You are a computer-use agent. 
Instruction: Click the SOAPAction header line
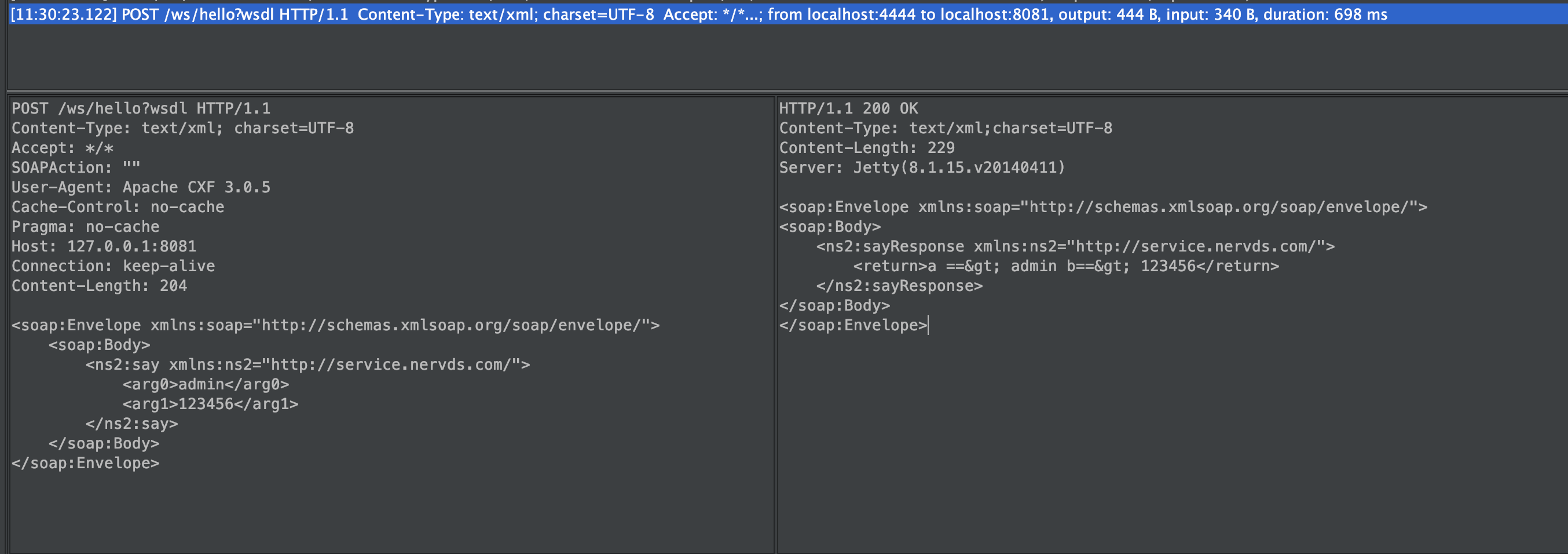(75, 167)
